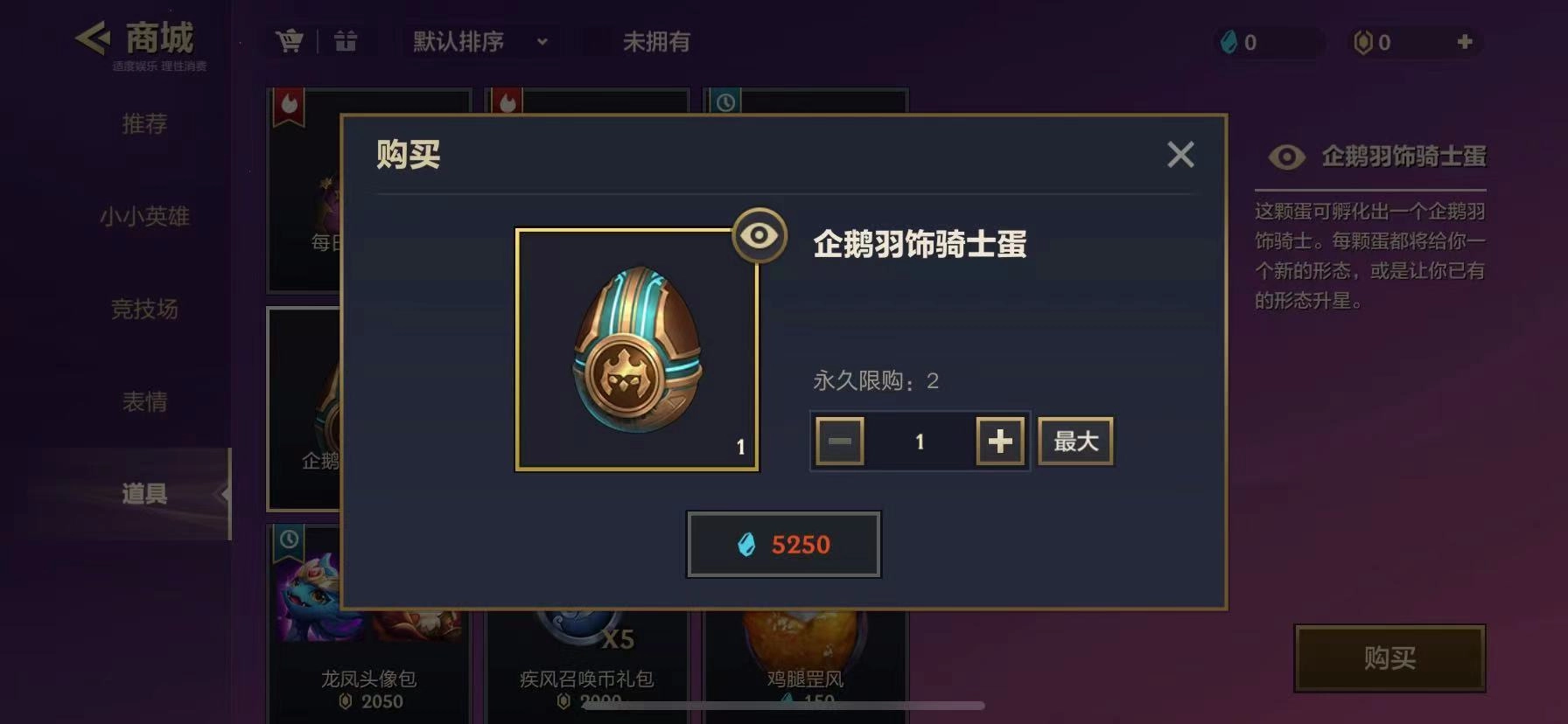Viewport: 1568px width, 724px height.
Task: Go back using the 商城 arrow icon
Action: [93, 38]
